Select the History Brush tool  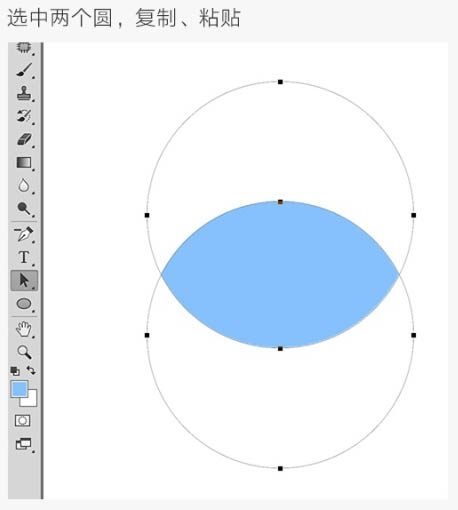tap(24, 116)
